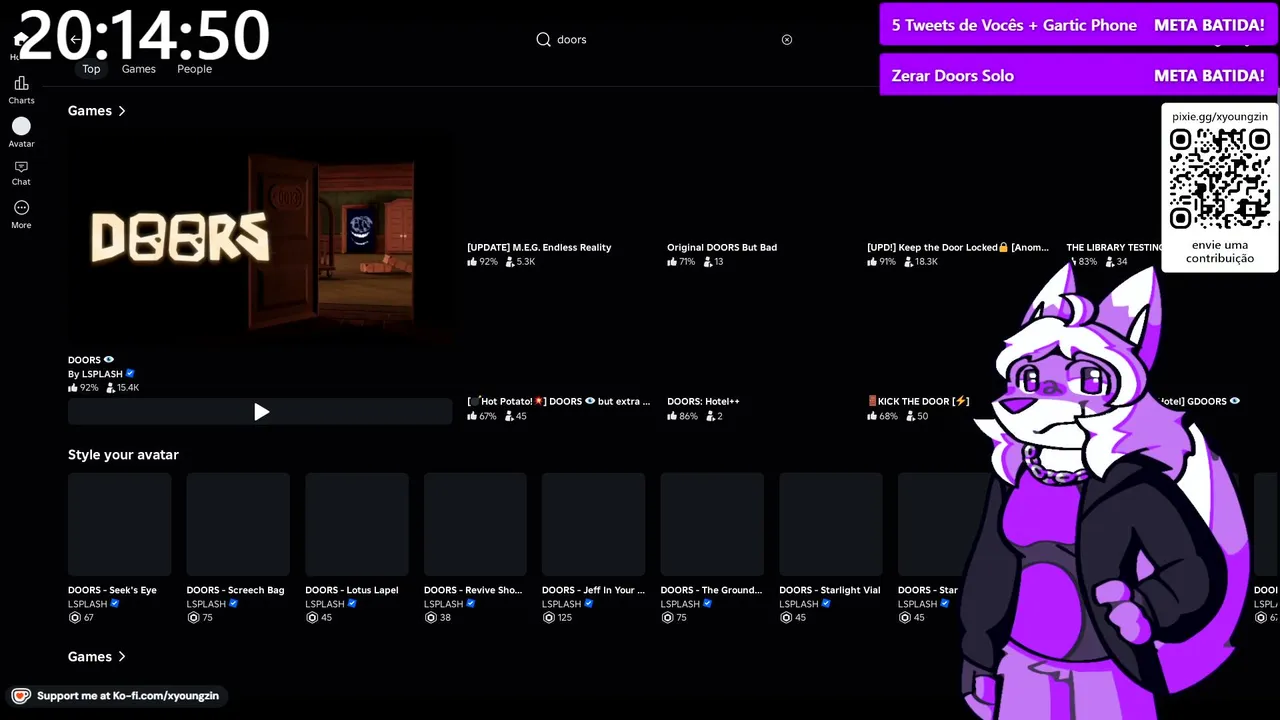Select the "DOORS - Jeff In Your..." item thumbnail
The width and height of the screenshot is (1280, 720).
coord(594,525)
